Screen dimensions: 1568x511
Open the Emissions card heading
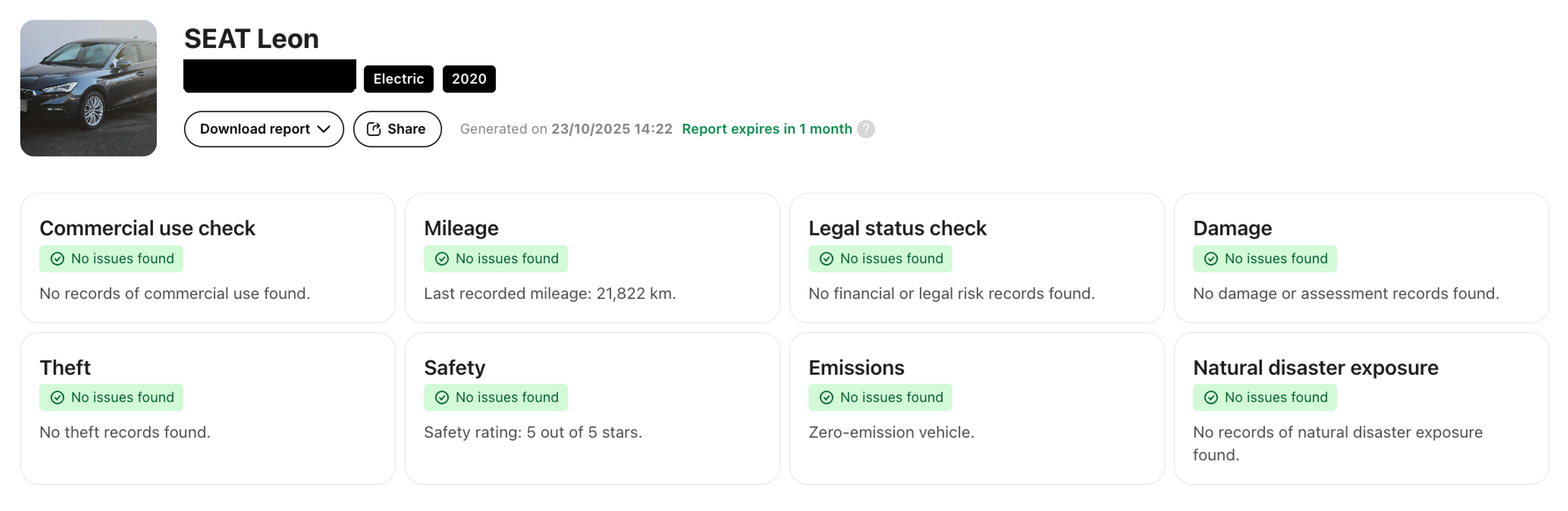pyautogui.click(x=856, y=367)
